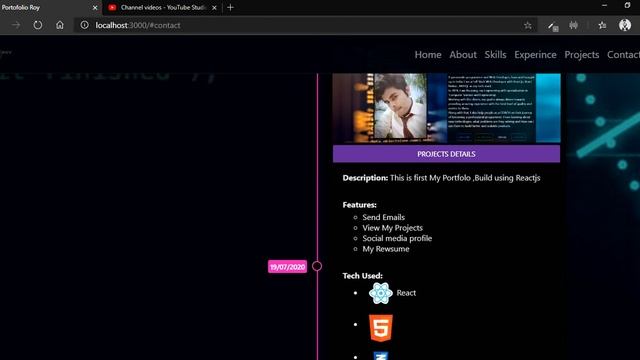Reload the page with refresh icon

[38, 25]
